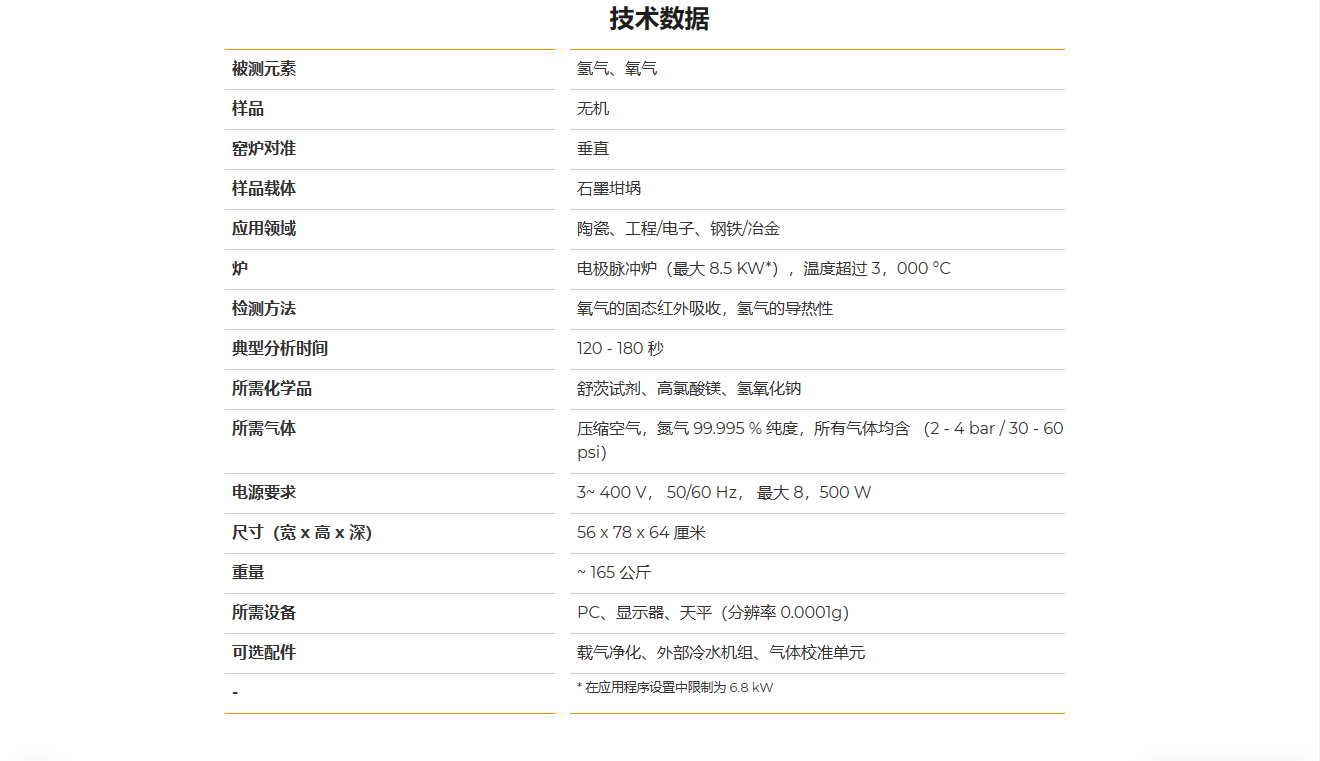This screenshot has height=761, width=1320.
Task: Click 舒茨试剂、高氯酸镁、氢氧化钠 text
Action: pyautogui.click(x=689, y=389)
